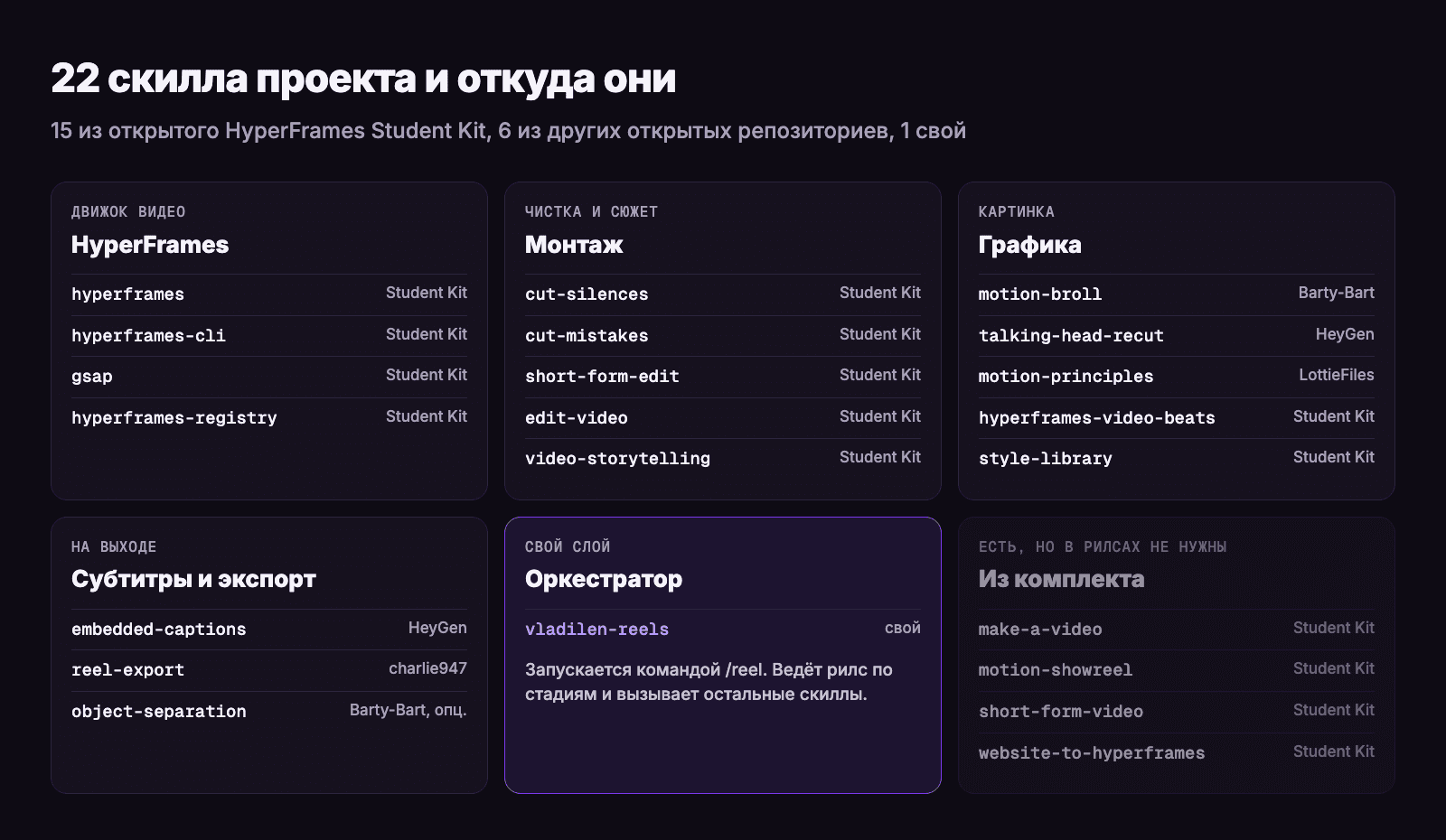This screenshot has height=840, width=1446.
Task: Click the 'Из комплекта' card heading
Action: pos(1061,580)
